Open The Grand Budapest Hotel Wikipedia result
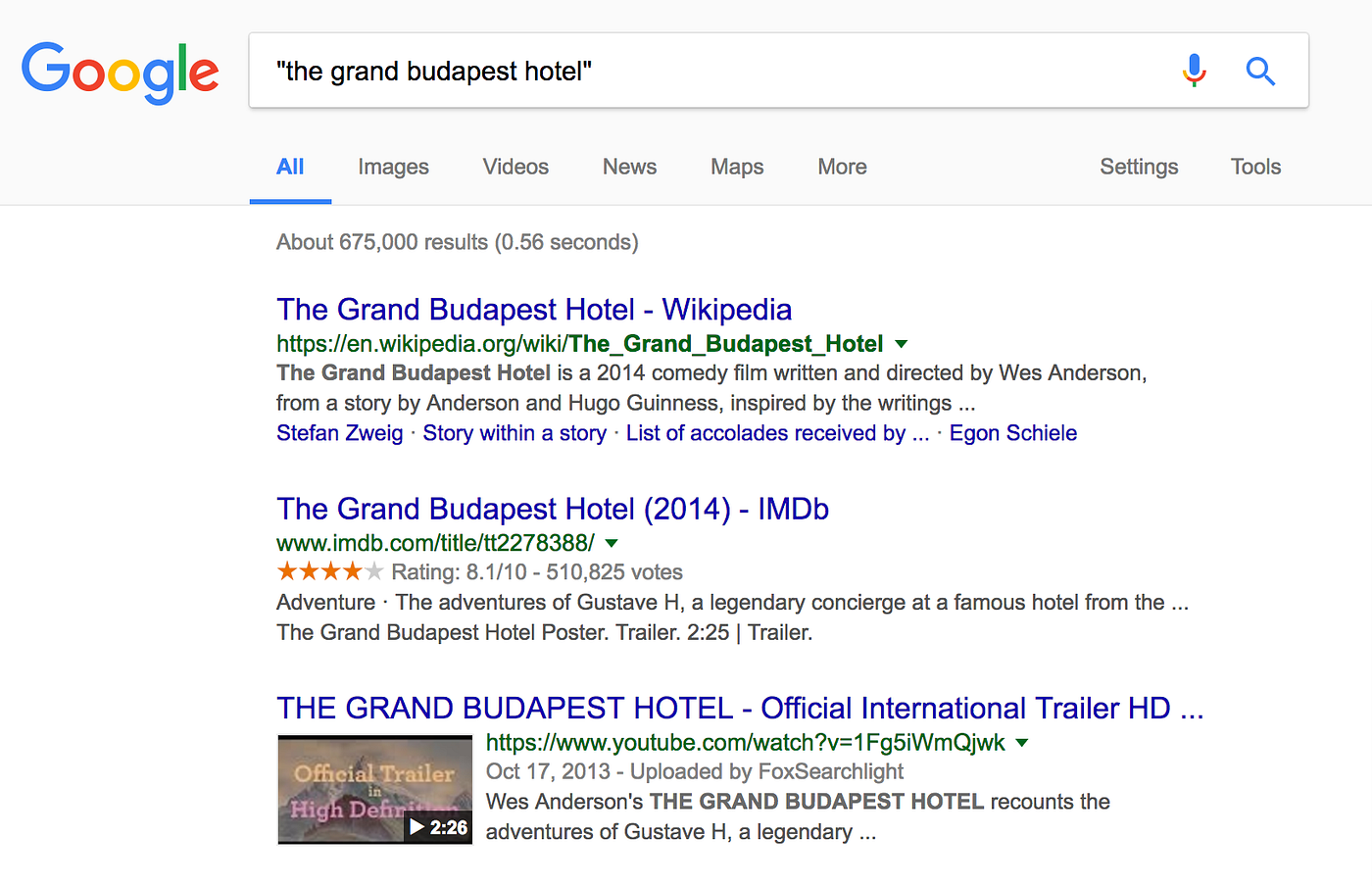This screenshot has width=1372, height=886. pos(533,309)
